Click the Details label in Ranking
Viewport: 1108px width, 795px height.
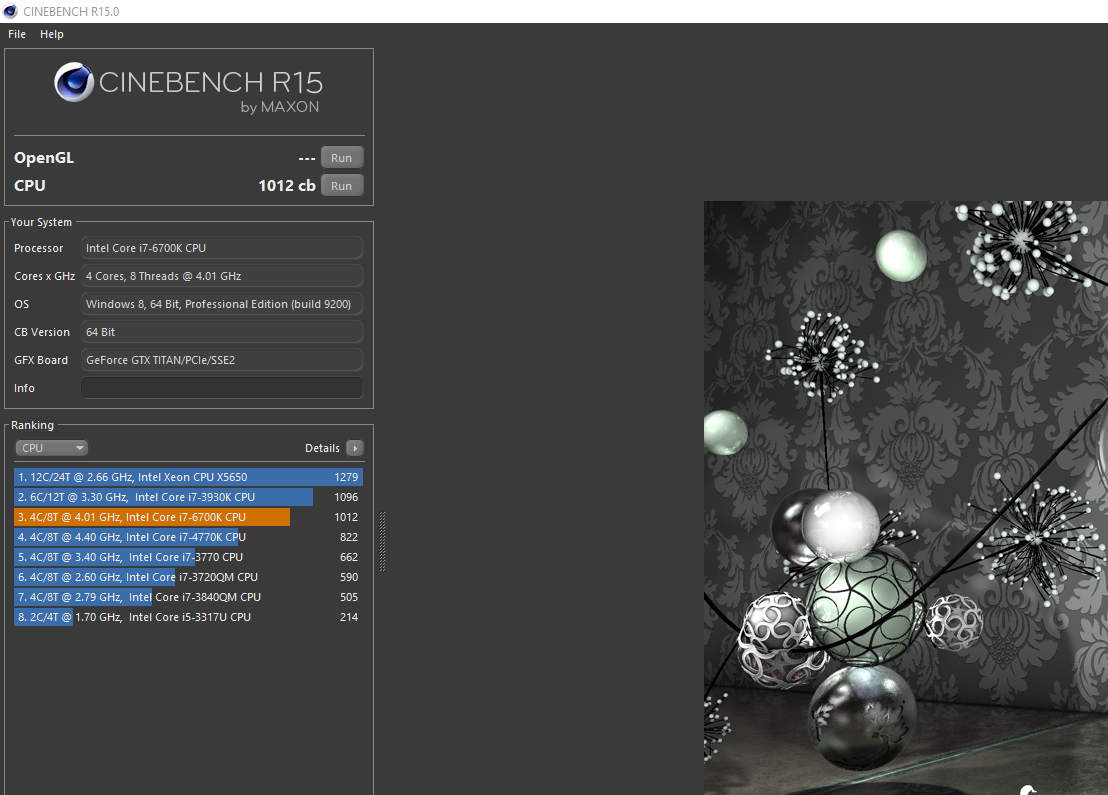click(322, 448)
